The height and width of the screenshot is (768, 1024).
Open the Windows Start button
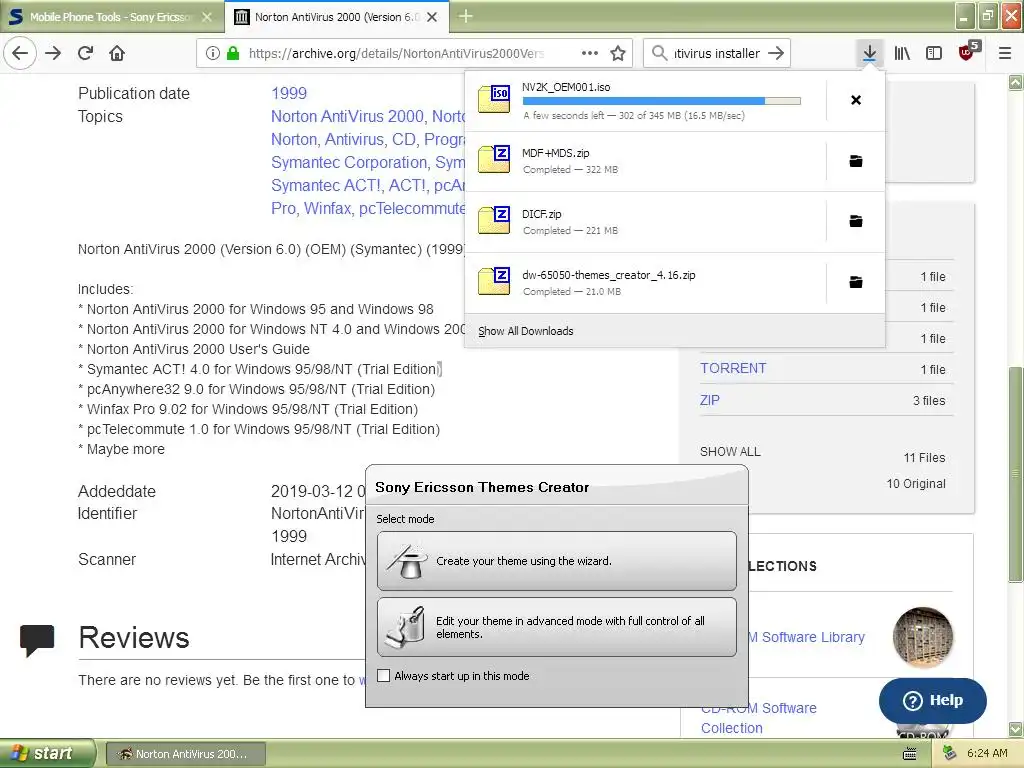tap(47, 753)
